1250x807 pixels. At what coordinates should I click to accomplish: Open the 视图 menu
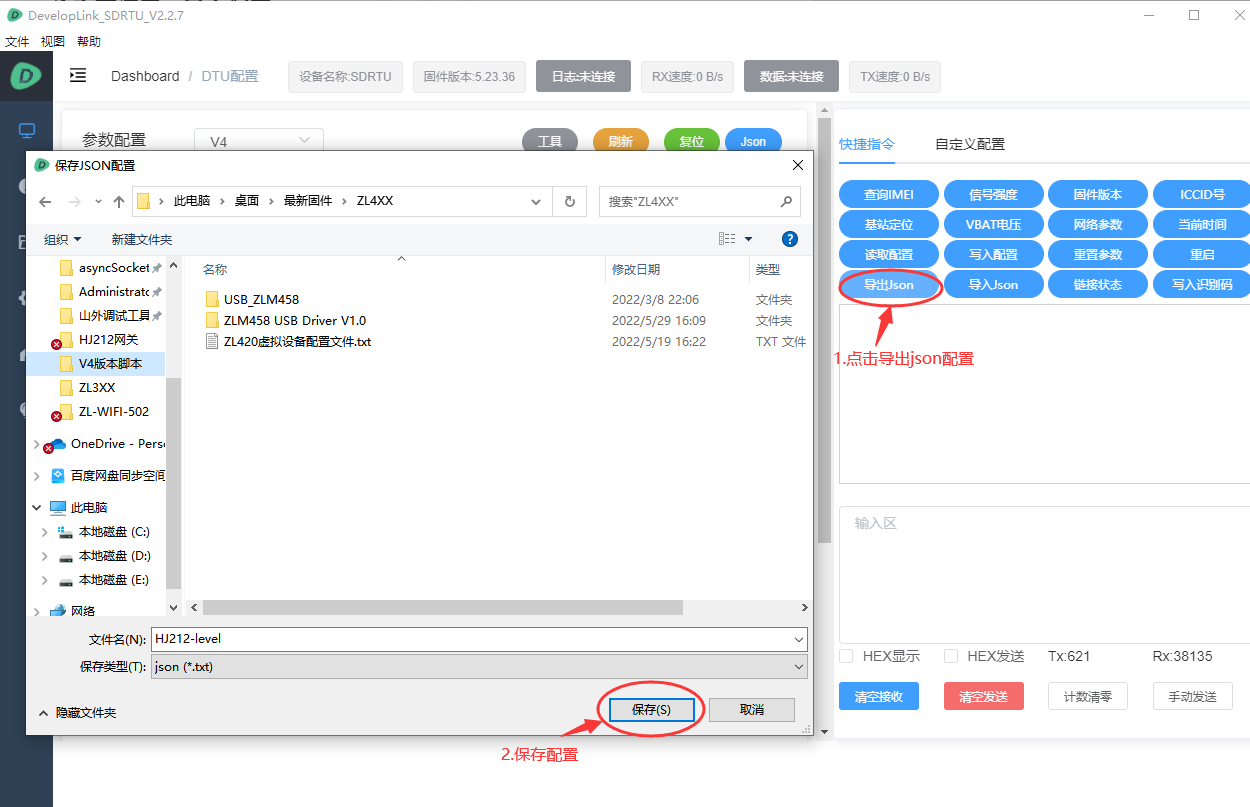pyautogui.click(x=53, y=41)
